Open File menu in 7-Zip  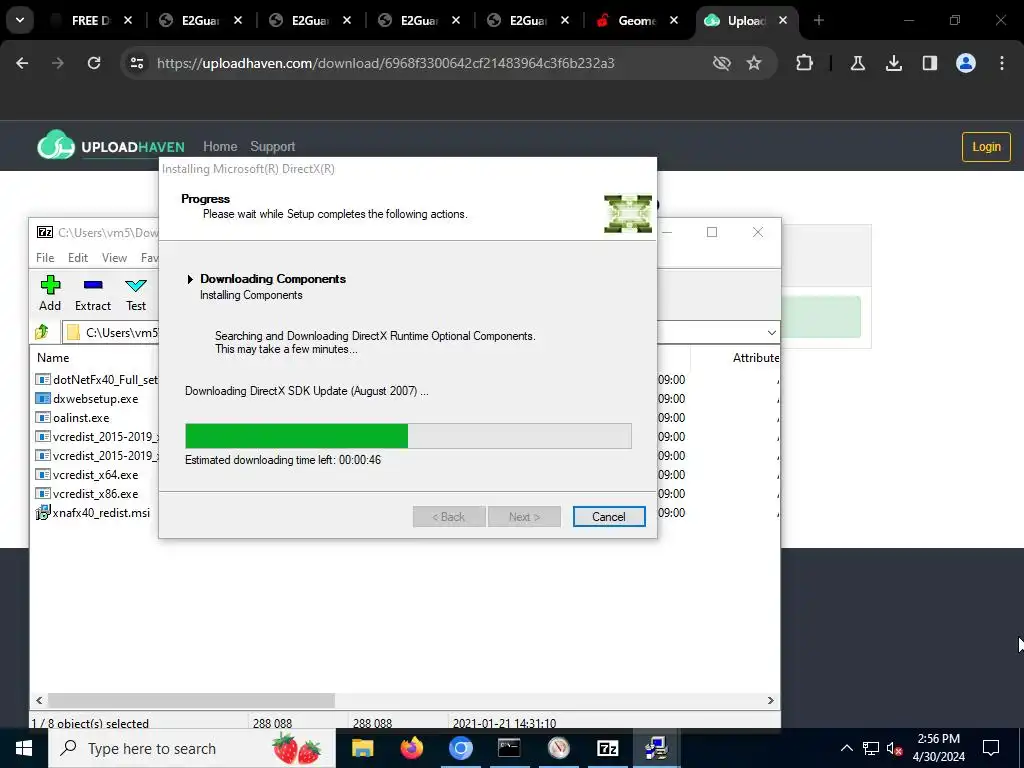click(x=45, y=257)
